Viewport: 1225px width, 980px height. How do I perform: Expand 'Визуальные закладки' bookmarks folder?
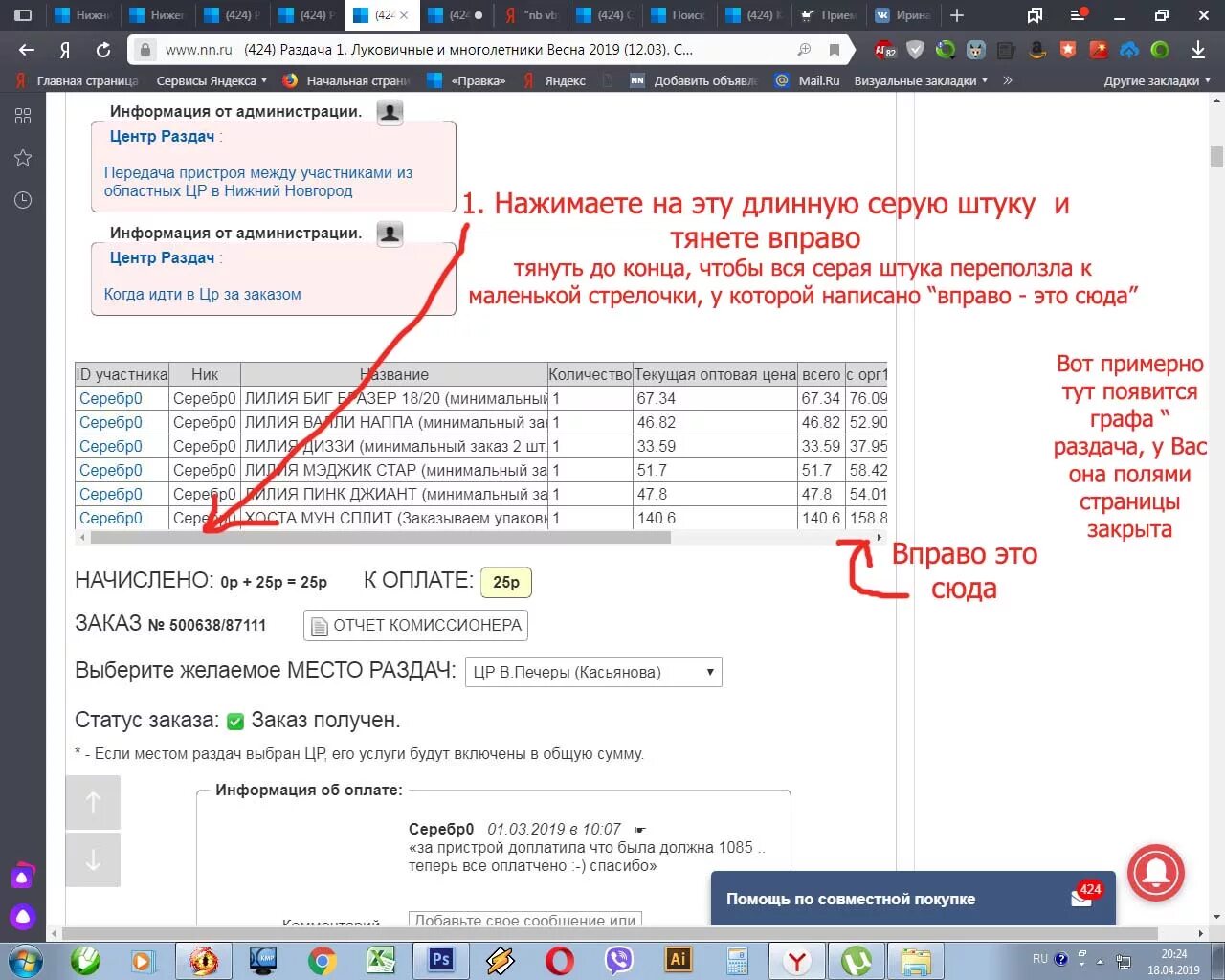point(921,80)
